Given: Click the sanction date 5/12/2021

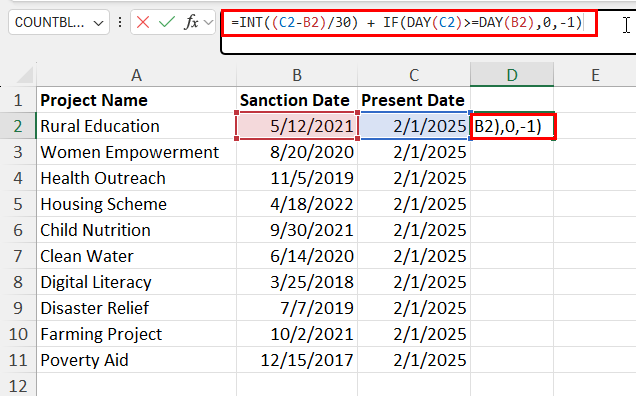Looking at the screenshot, I should click(297, 126).
